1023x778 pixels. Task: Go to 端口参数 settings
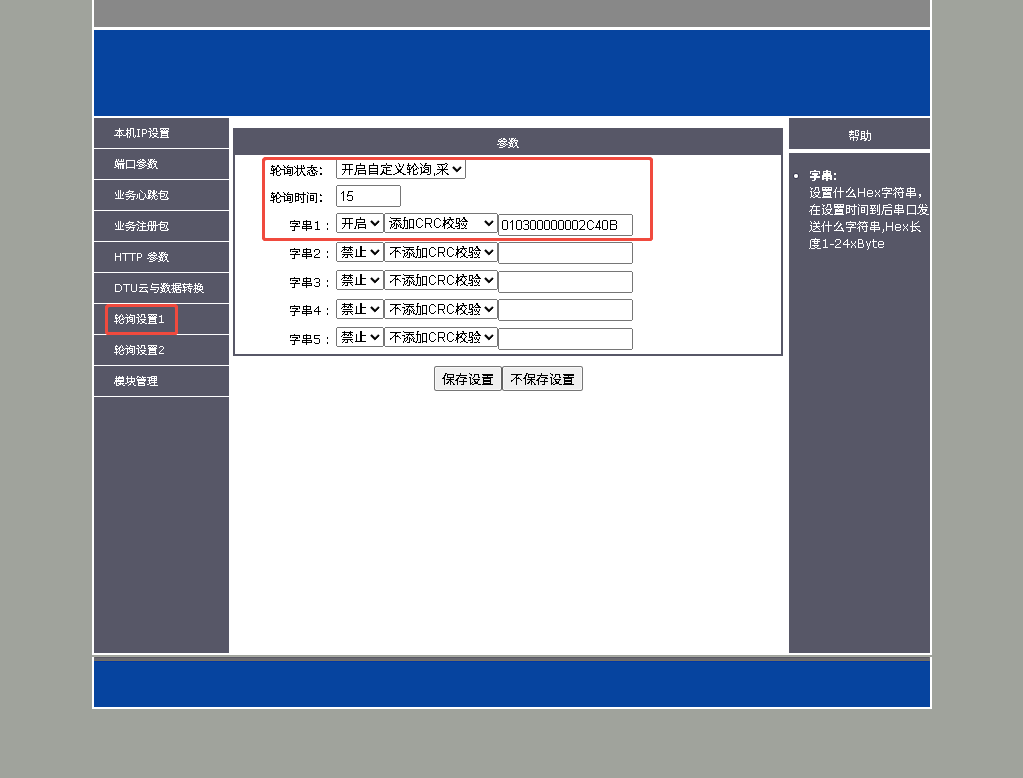tap(136, 164)
